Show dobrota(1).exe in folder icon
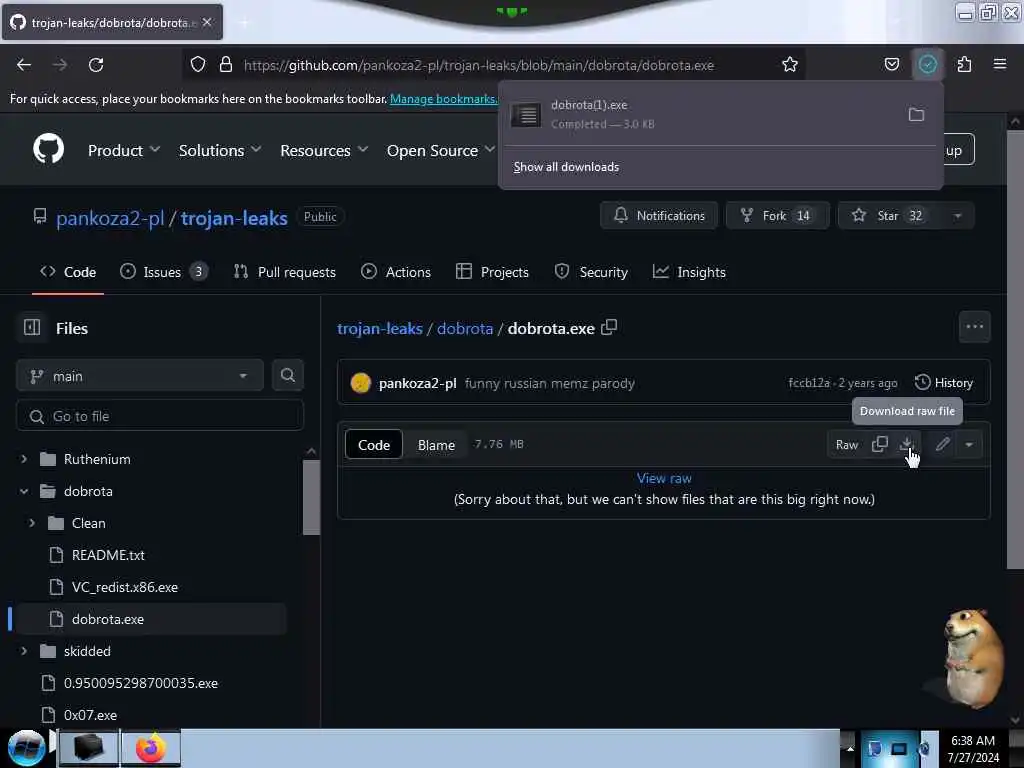 click(916, 114)
